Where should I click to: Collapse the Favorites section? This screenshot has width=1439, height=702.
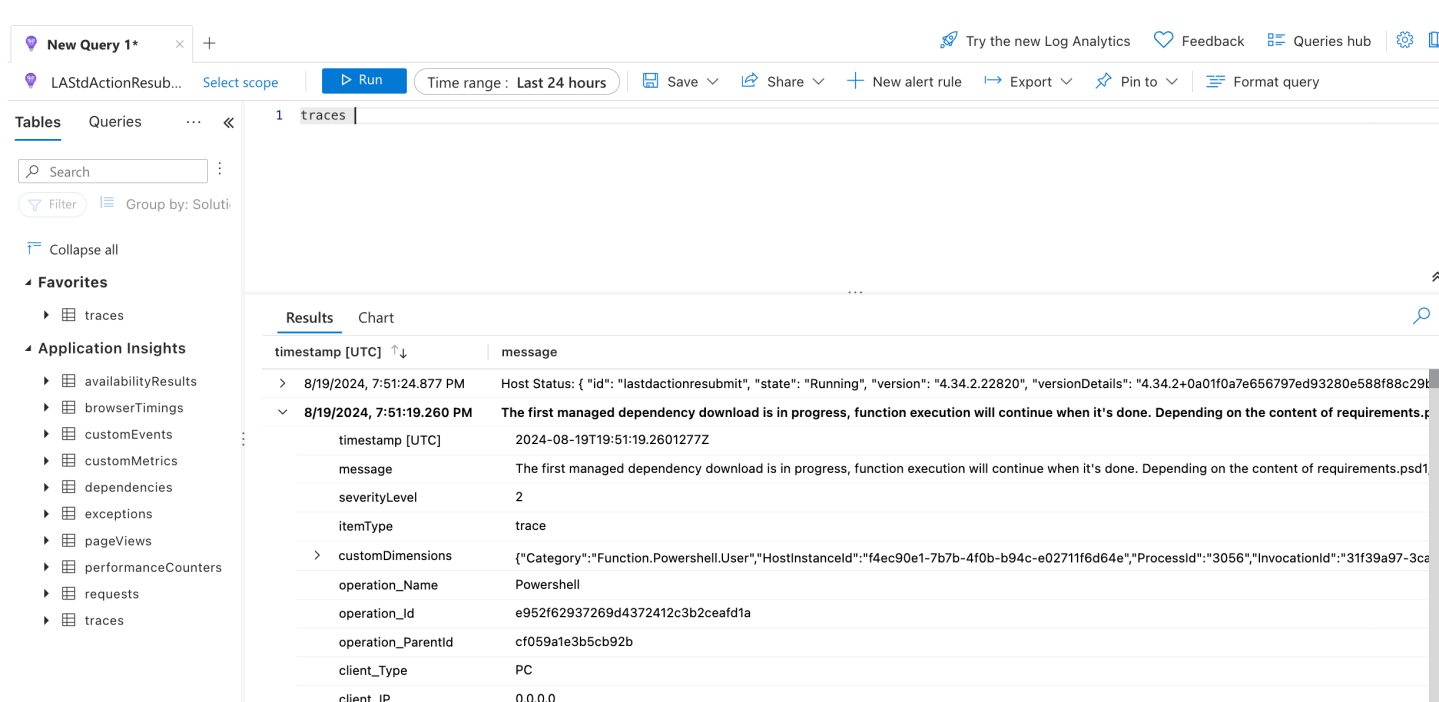(28, 283)
